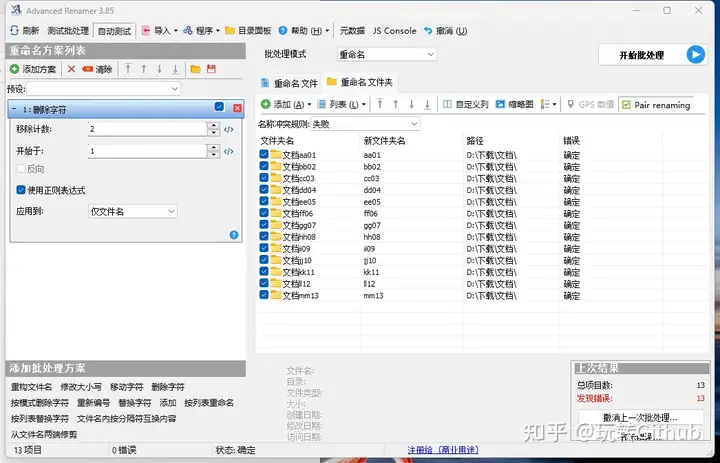Screen dimensions: 720x463
Task: Move item down in file list toolbar
Action: (411, 104)
